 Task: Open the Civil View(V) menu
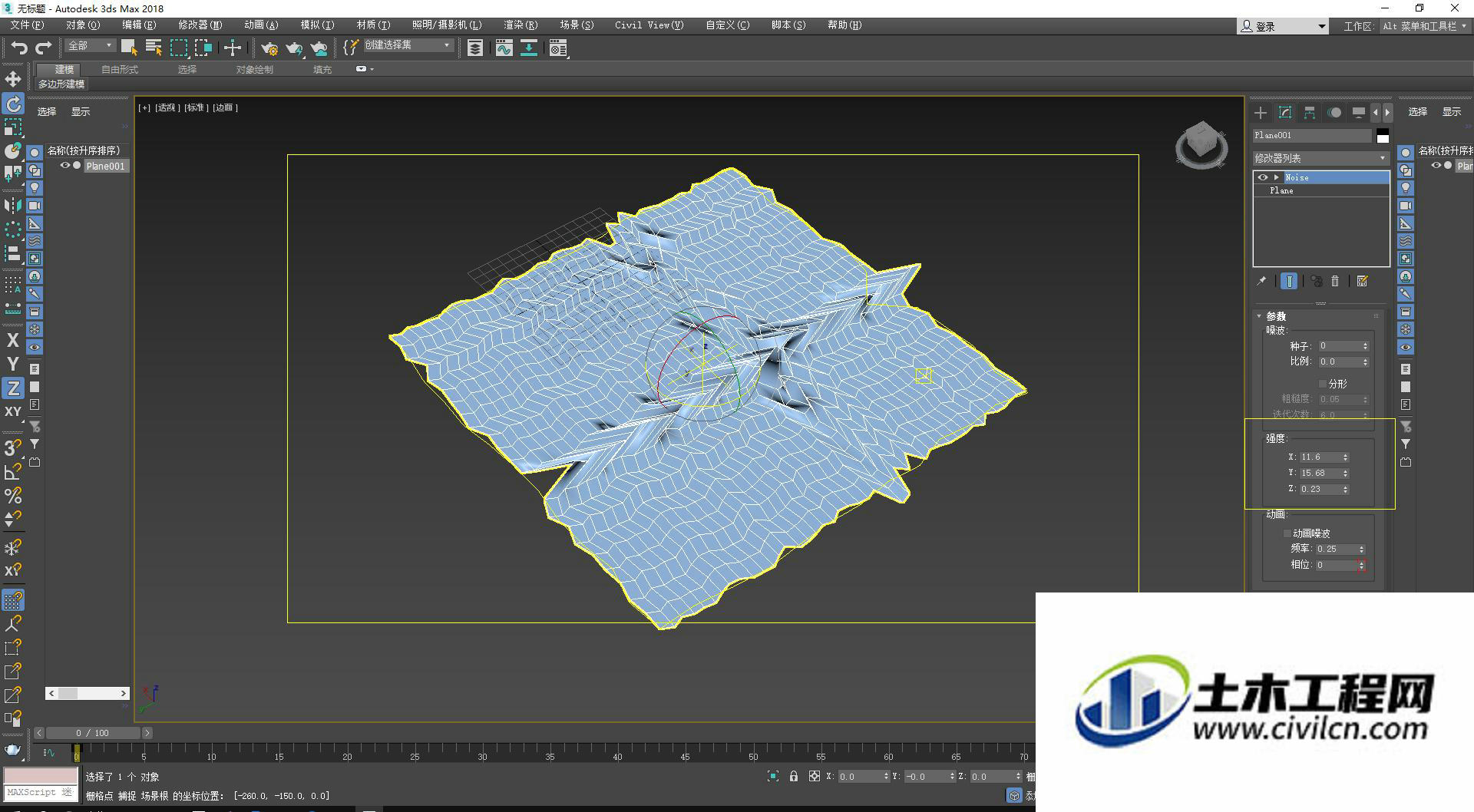coord(649,25)
